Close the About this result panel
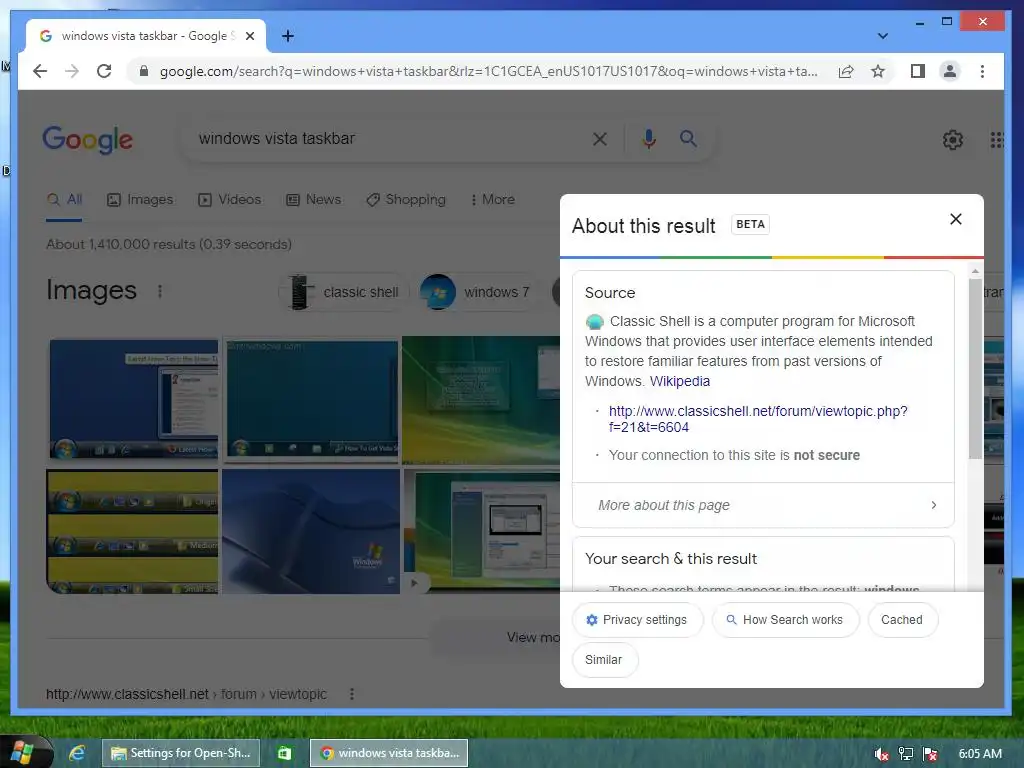This screenshot has width=1024, height=768. click(955, 219)
